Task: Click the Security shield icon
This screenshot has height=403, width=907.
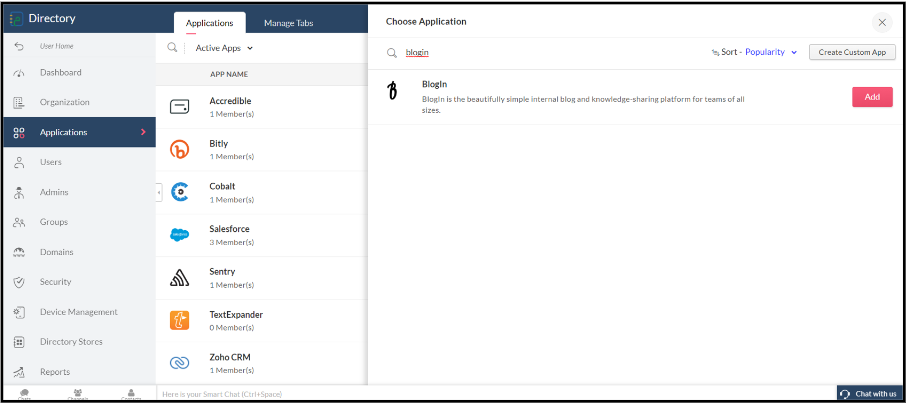Action: (x=19, y=282)
